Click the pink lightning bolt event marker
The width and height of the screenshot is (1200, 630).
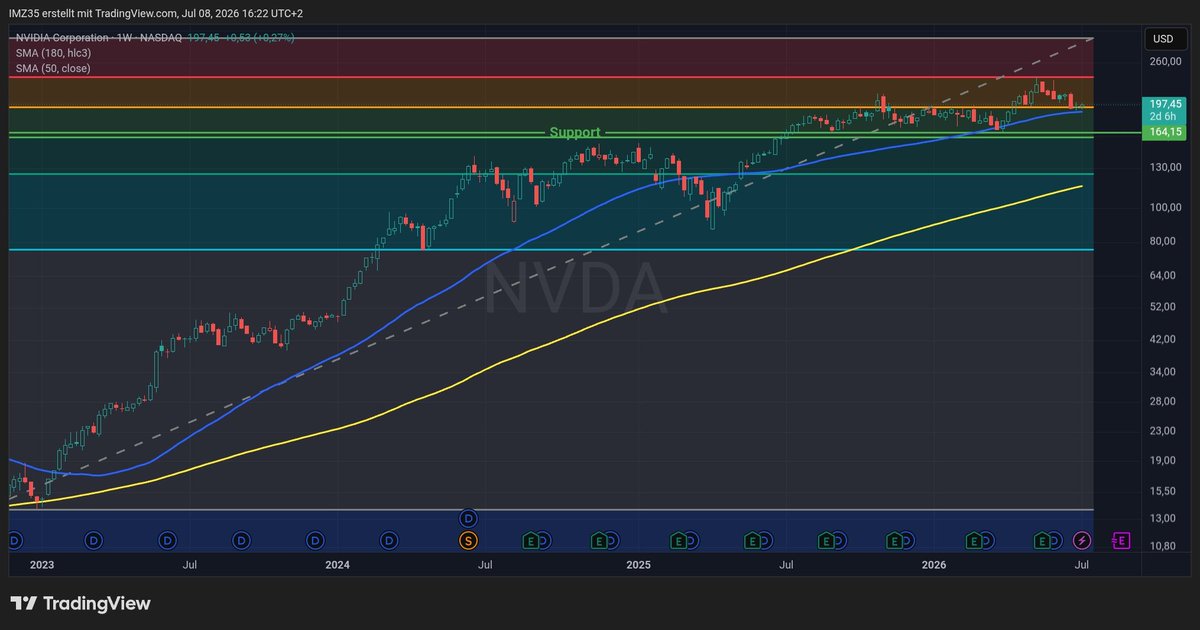click(x=1082, y=540)
